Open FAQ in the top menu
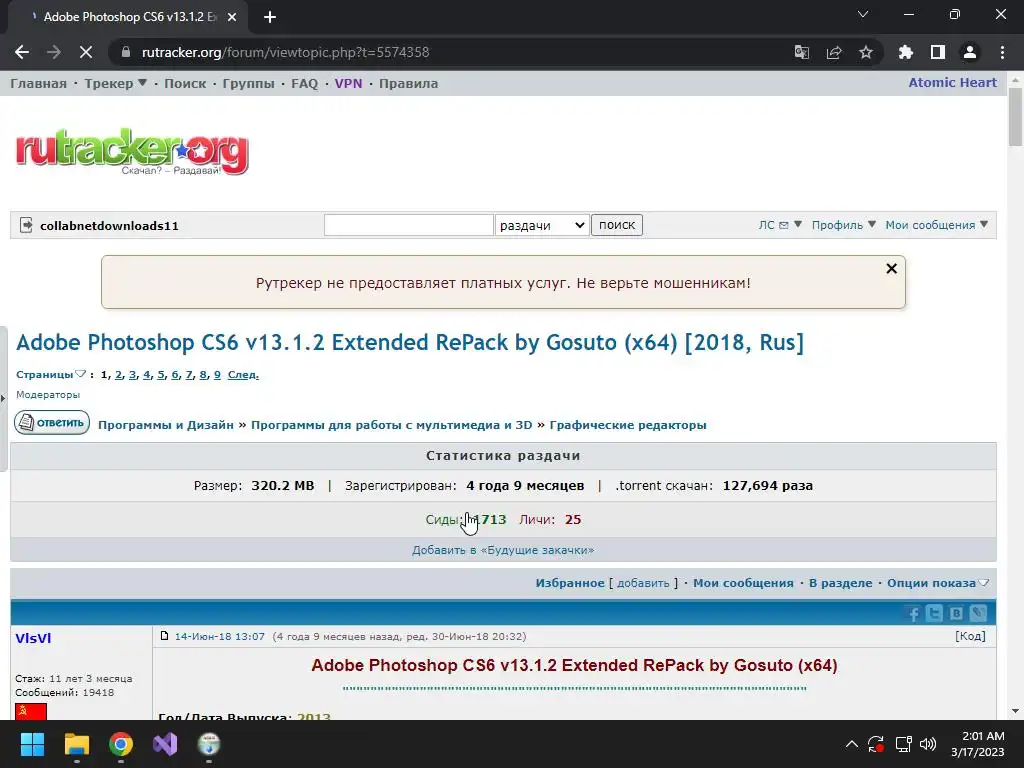The width and height of the screenshot is (1024, 768). coord(304,84)
